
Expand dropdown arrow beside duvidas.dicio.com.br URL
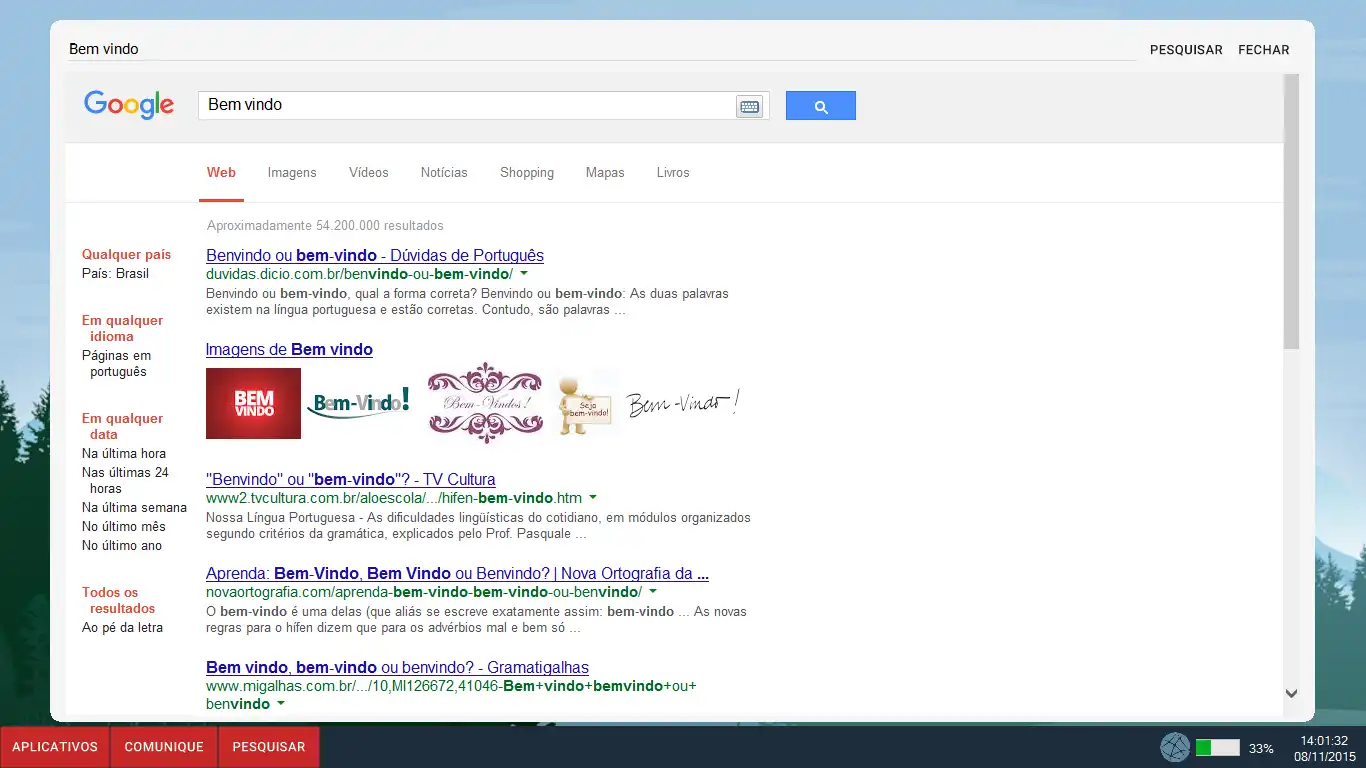coord(524,273)
